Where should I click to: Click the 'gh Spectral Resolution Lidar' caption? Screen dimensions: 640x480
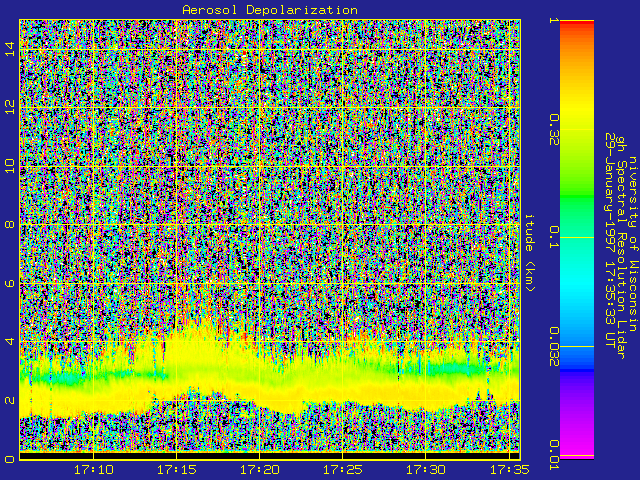[621, 248]
